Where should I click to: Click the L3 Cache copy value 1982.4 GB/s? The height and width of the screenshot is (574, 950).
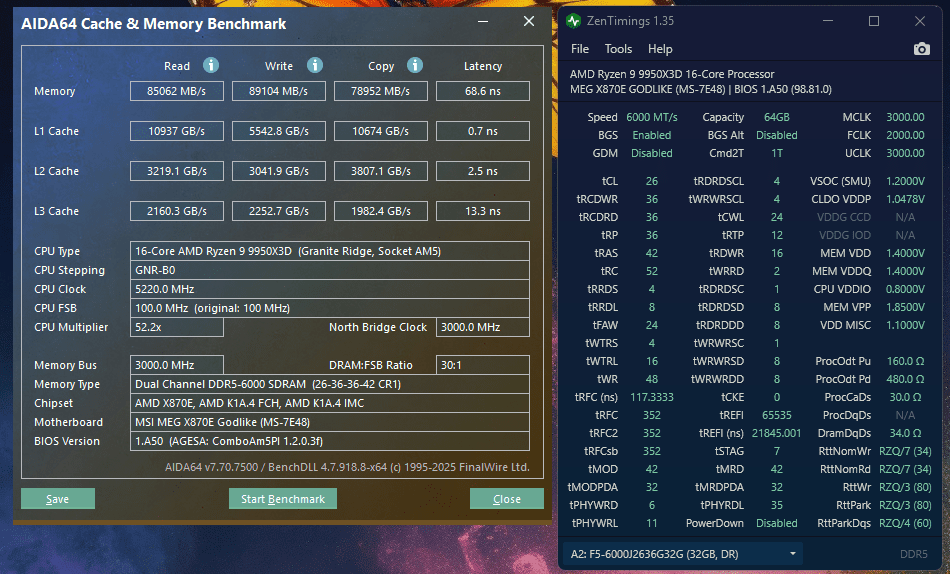coord(380,211)
